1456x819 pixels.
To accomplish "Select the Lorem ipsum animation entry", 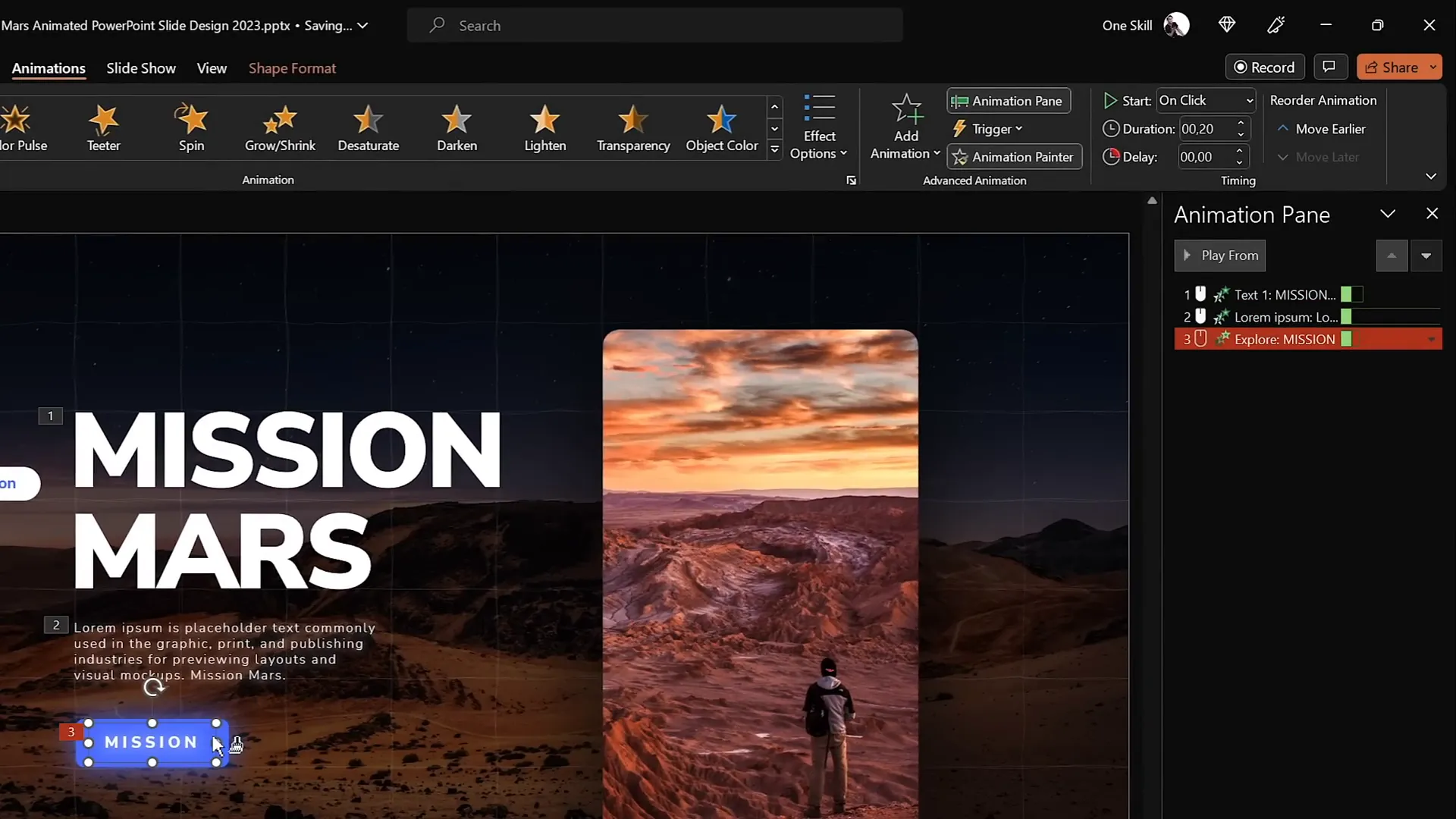I will pos(1307,317).
